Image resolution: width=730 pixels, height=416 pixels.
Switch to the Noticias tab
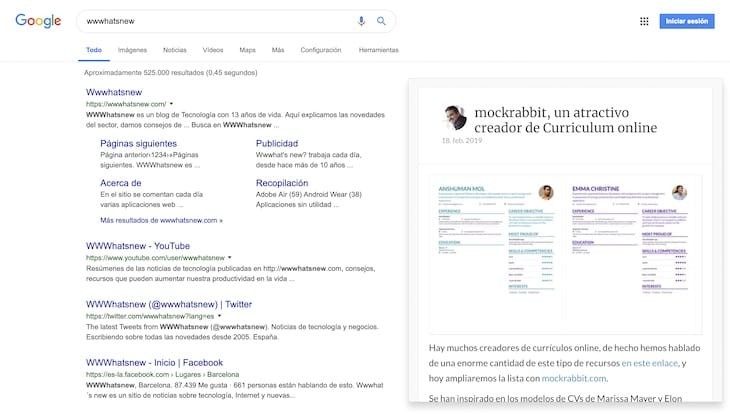coord(175,50)
